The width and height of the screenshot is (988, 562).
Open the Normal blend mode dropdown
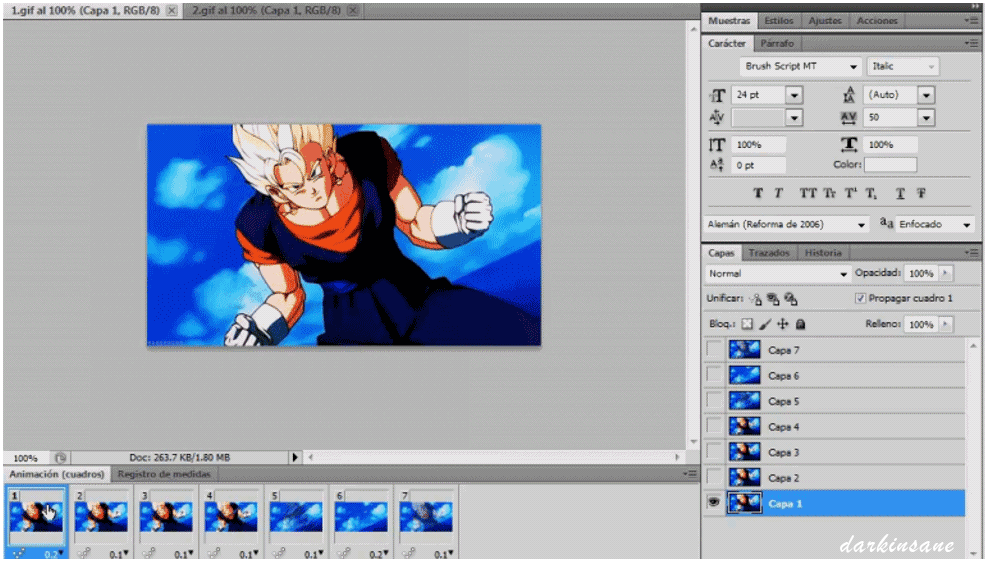click(x=843, y=274)
